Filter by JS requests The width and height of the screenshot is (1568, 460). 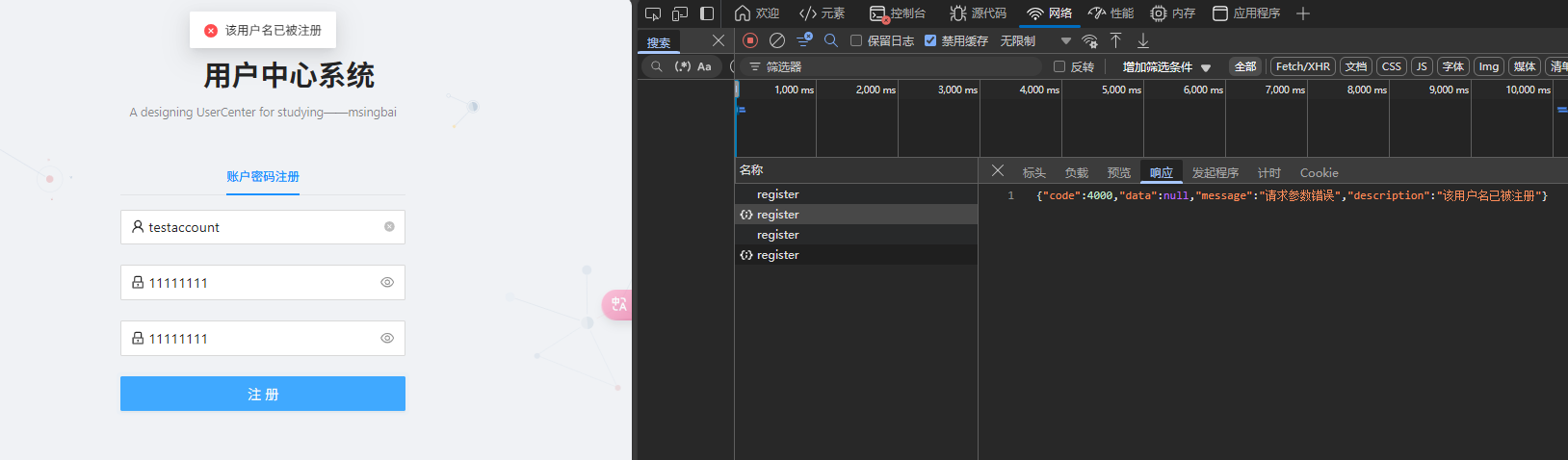(1422, 66)
